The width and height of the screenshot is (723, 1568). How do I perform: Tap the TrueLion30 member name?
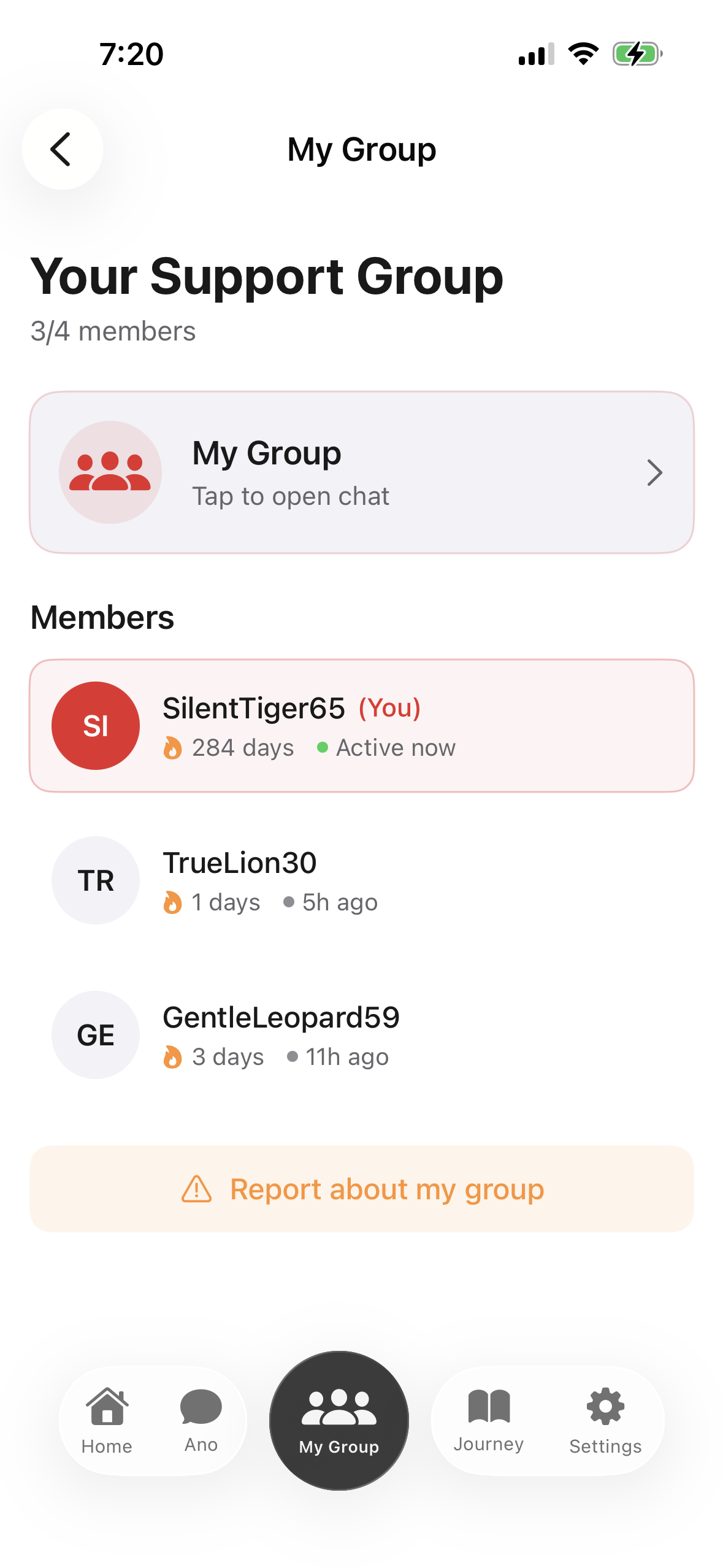coord(239,863)
